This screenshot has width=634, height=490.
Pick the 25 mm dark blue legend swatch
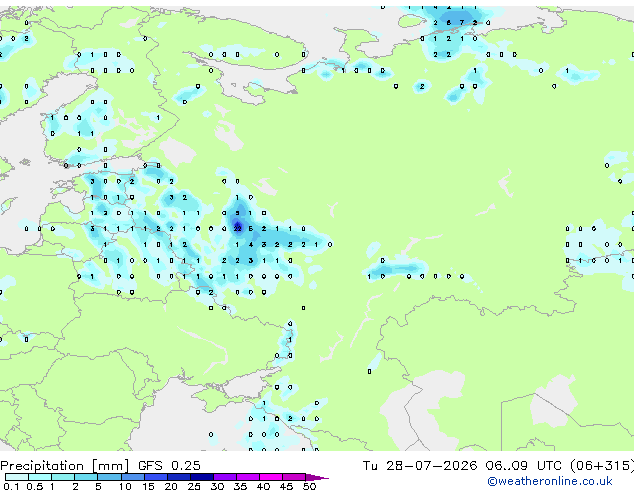click(202, 477)
